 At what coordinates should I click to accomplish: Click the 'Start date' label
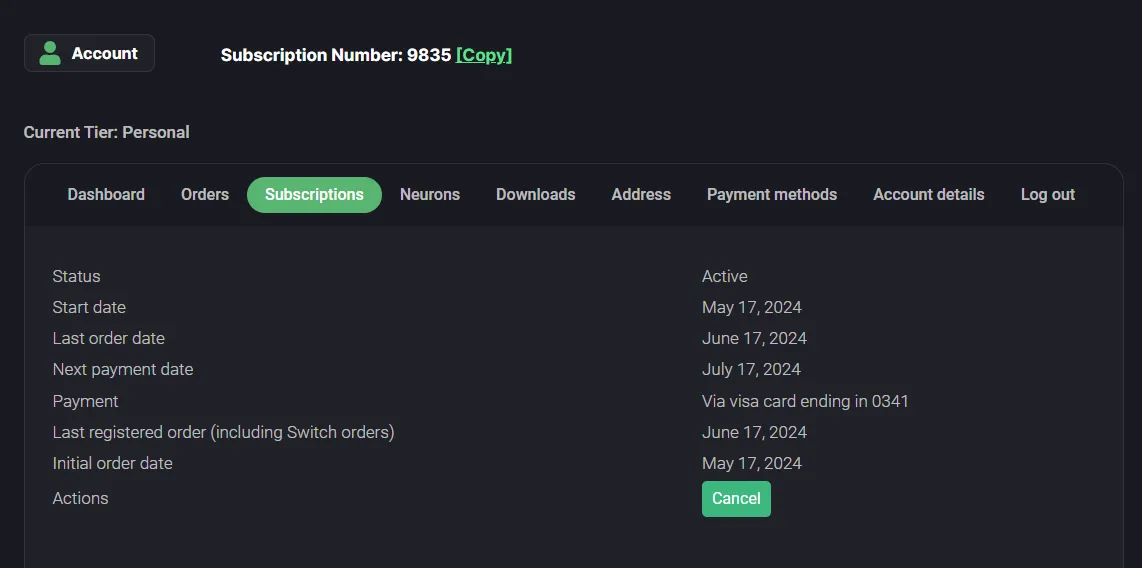(x=89, y=308)
